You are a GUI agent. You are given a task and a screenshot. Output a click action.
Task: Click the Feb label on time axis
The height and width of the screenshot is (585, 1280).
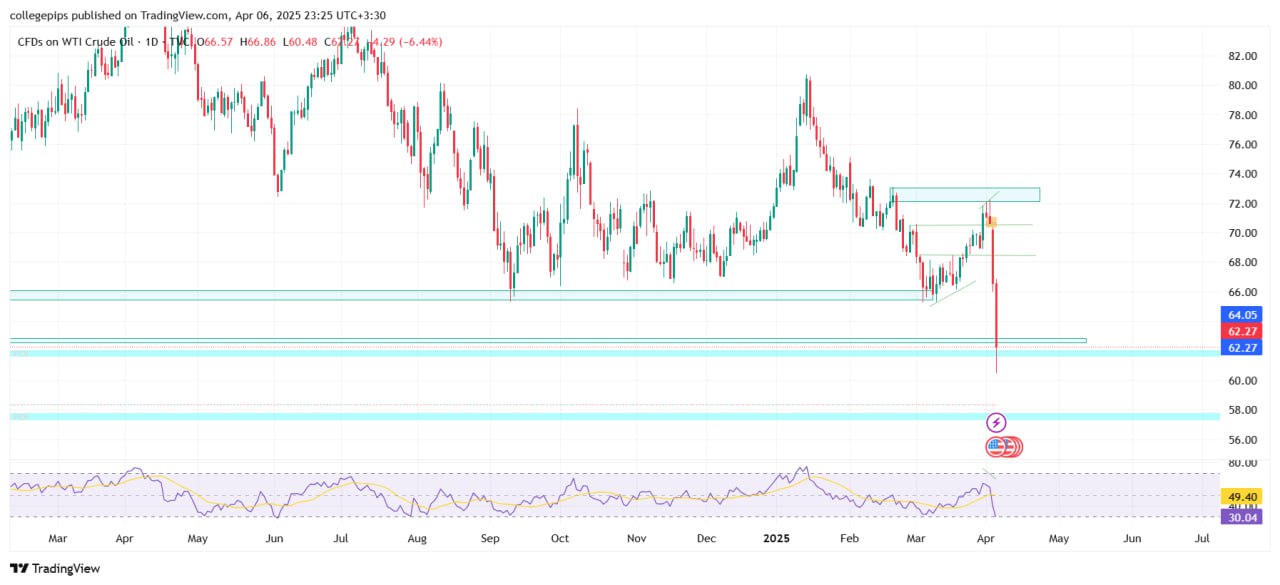[849, 538]
